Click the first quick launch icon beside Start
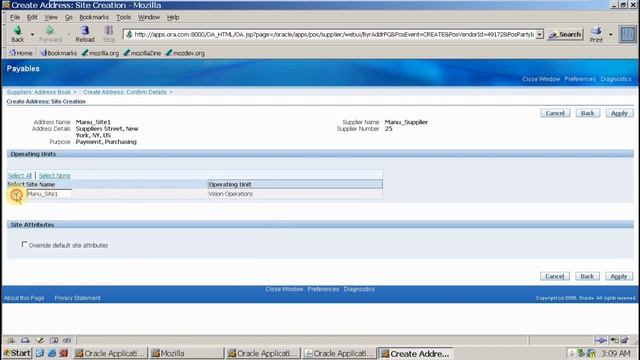This screenshot has width=640, height=360. point(40,353)
